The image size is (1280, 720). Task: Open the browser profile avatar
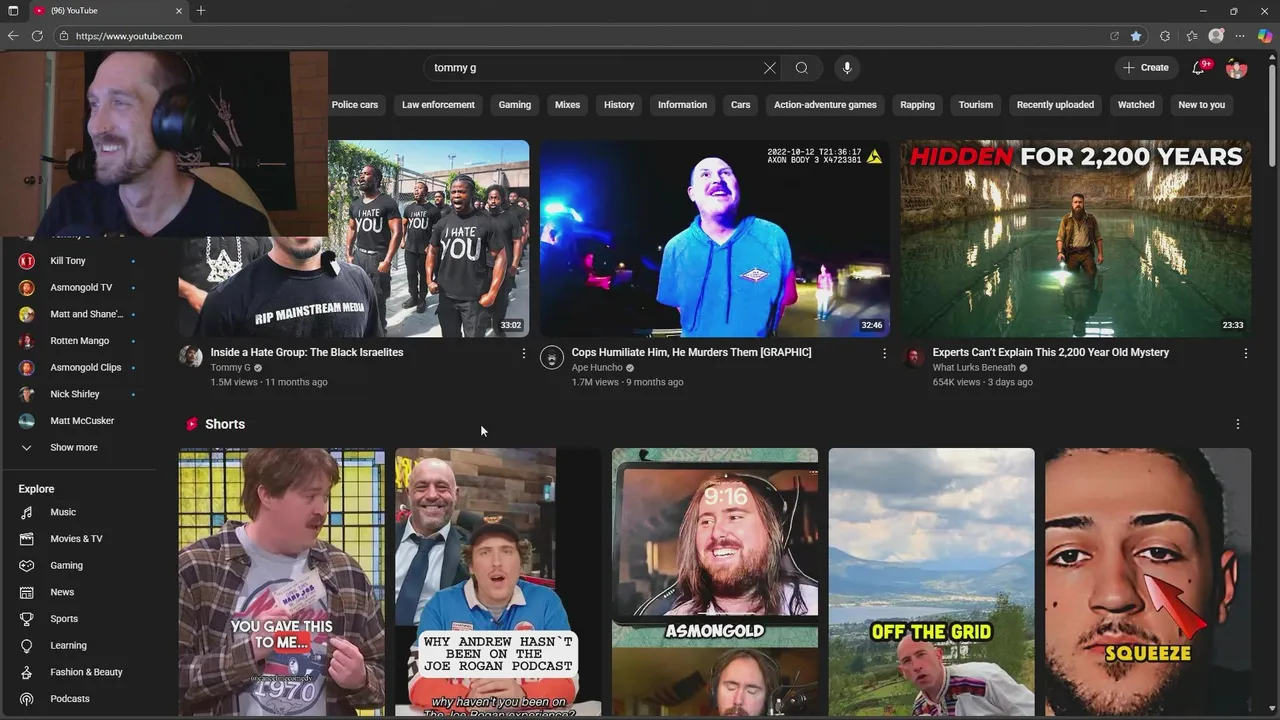[x=1216, y=36]
